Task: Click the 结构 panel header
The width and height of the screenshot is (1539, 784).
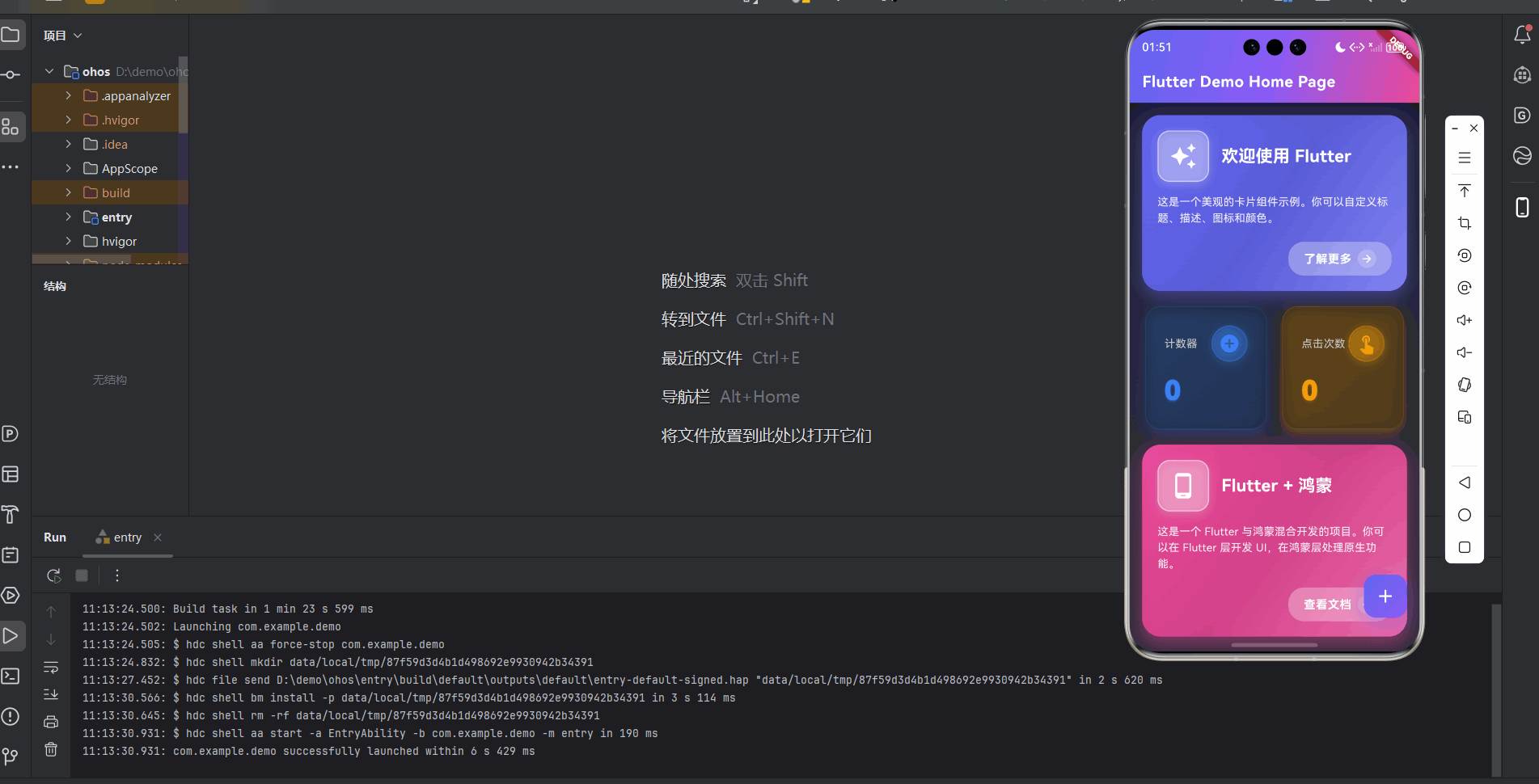Action: click(x=55, y=286)
